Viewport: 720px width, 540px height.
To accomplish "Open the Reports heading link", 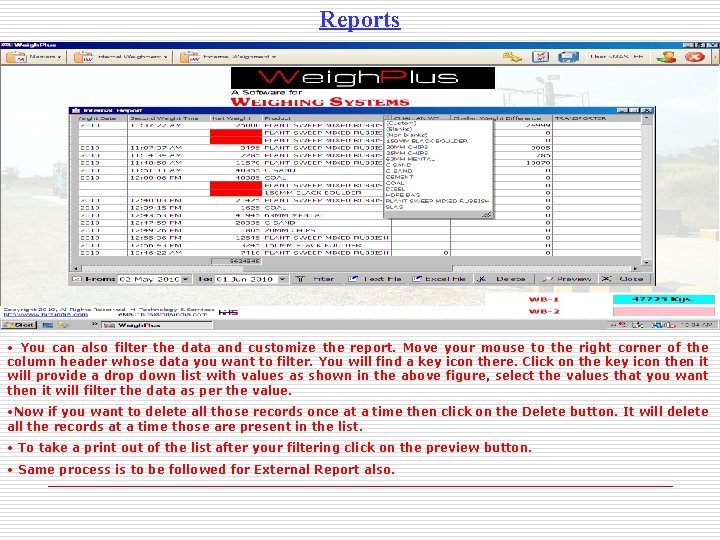I will pos(360,20).
